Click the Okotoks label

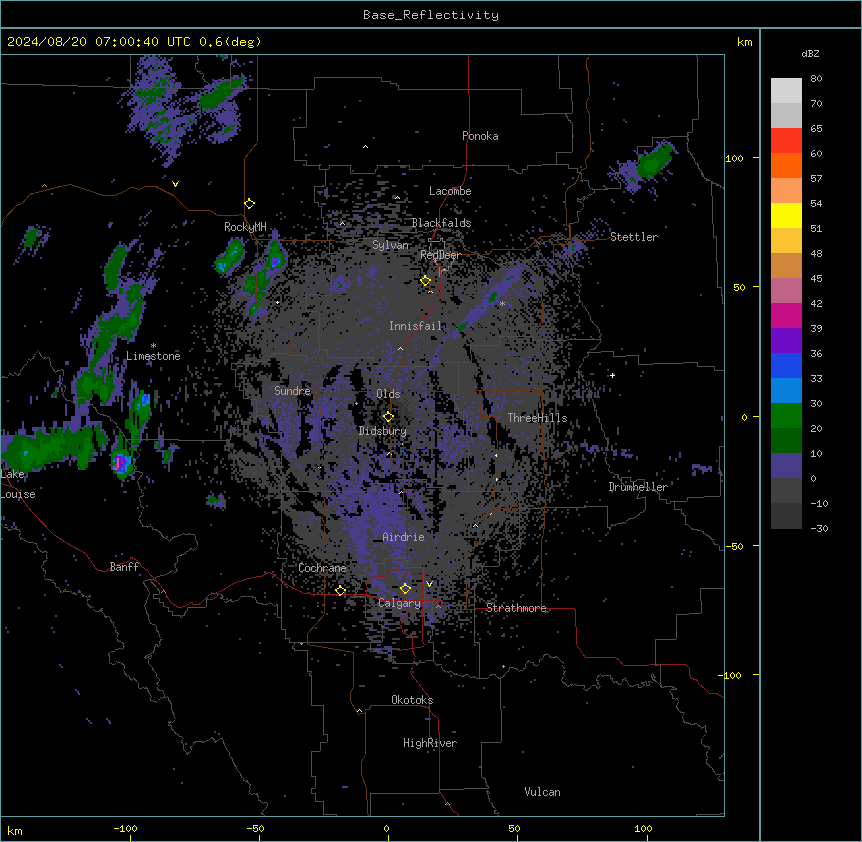[x=412, y=700]
